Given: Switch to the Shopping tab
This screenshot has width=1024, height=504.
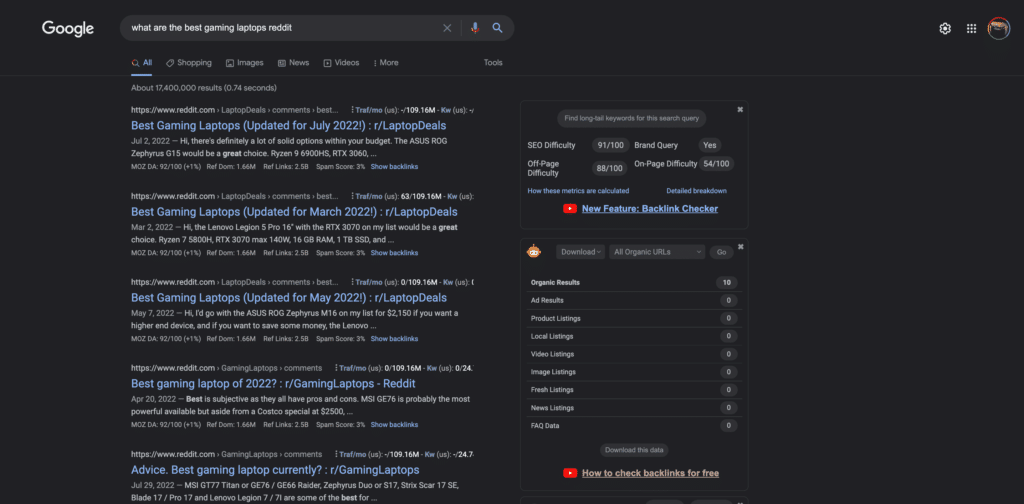Looking at the screenshot, I should pos(189,63).
